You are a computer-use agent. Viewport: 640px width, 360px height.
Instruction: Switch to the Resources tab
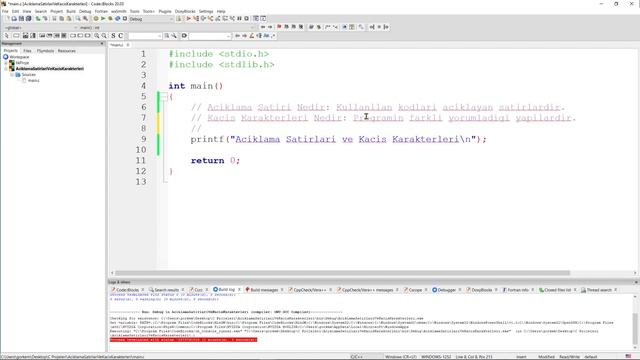67,51
